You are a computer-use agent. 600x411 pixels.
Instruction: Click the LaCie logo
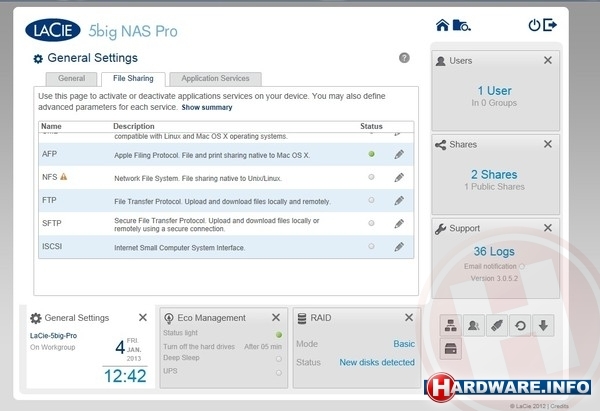coord(53,30)
